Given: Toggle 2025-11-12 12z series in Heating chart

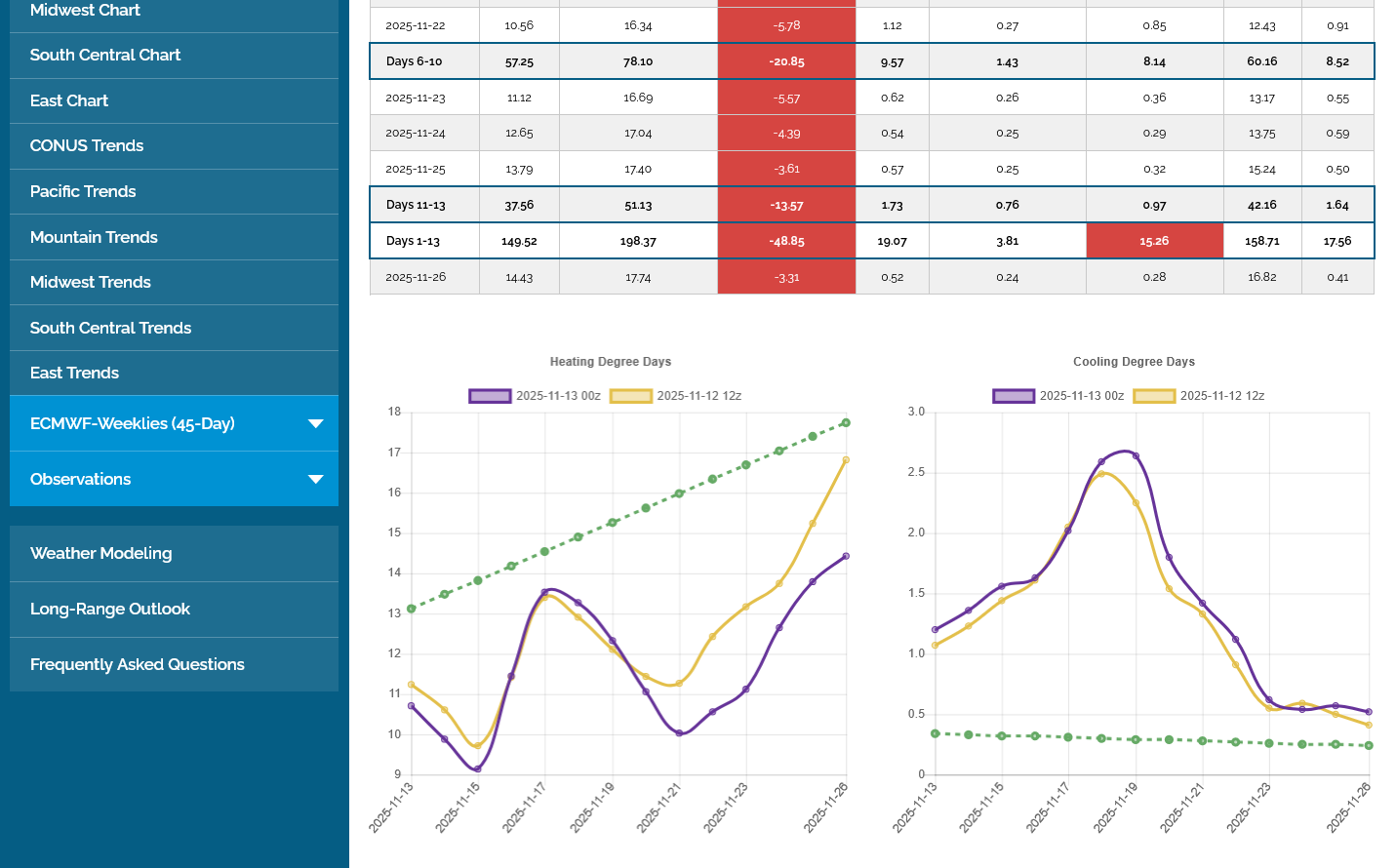Looking at the screenshot, I should pyautogui.click(x=676, y=396).
